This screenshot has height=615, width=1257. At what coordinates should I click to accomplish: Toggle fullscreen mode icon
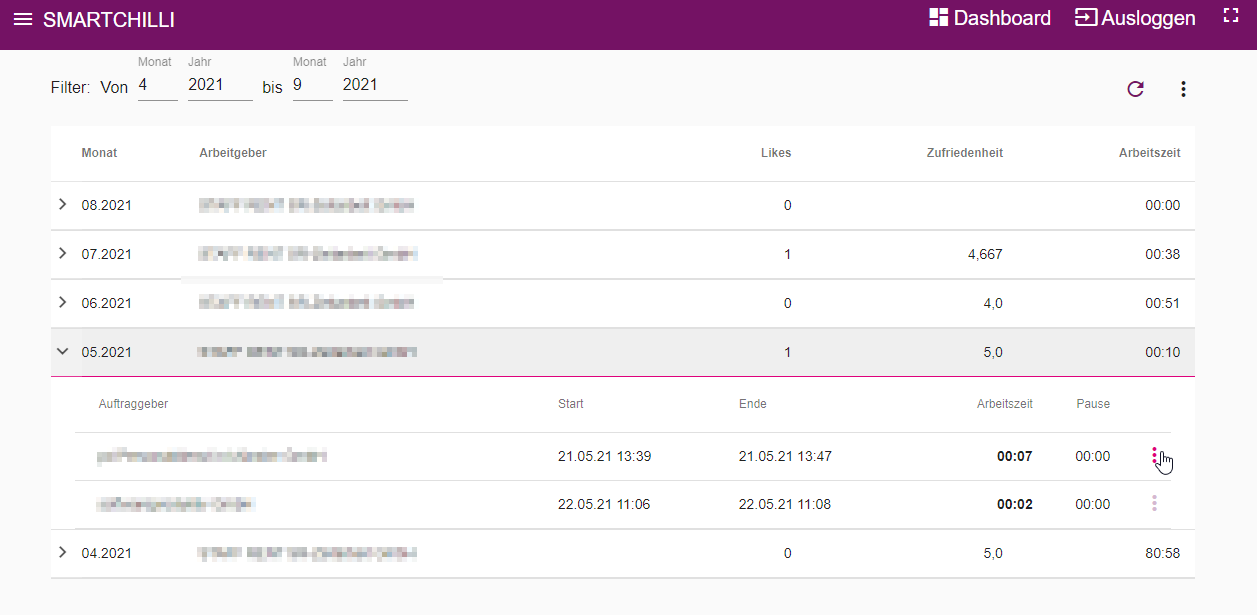click(1231, 16)
